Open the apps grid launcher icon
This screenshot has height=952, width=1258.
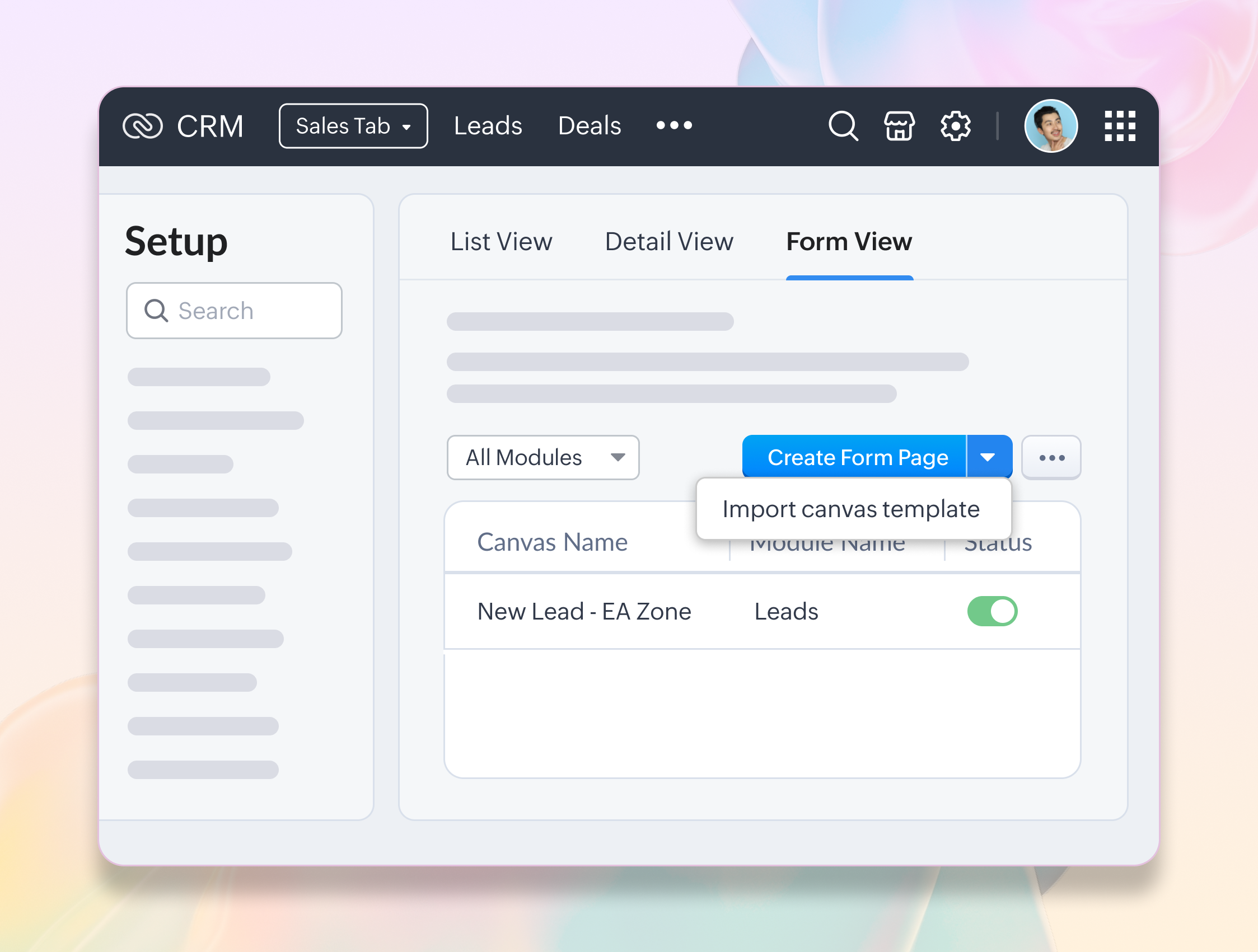pyautogui.click(x=1119, y=125)
